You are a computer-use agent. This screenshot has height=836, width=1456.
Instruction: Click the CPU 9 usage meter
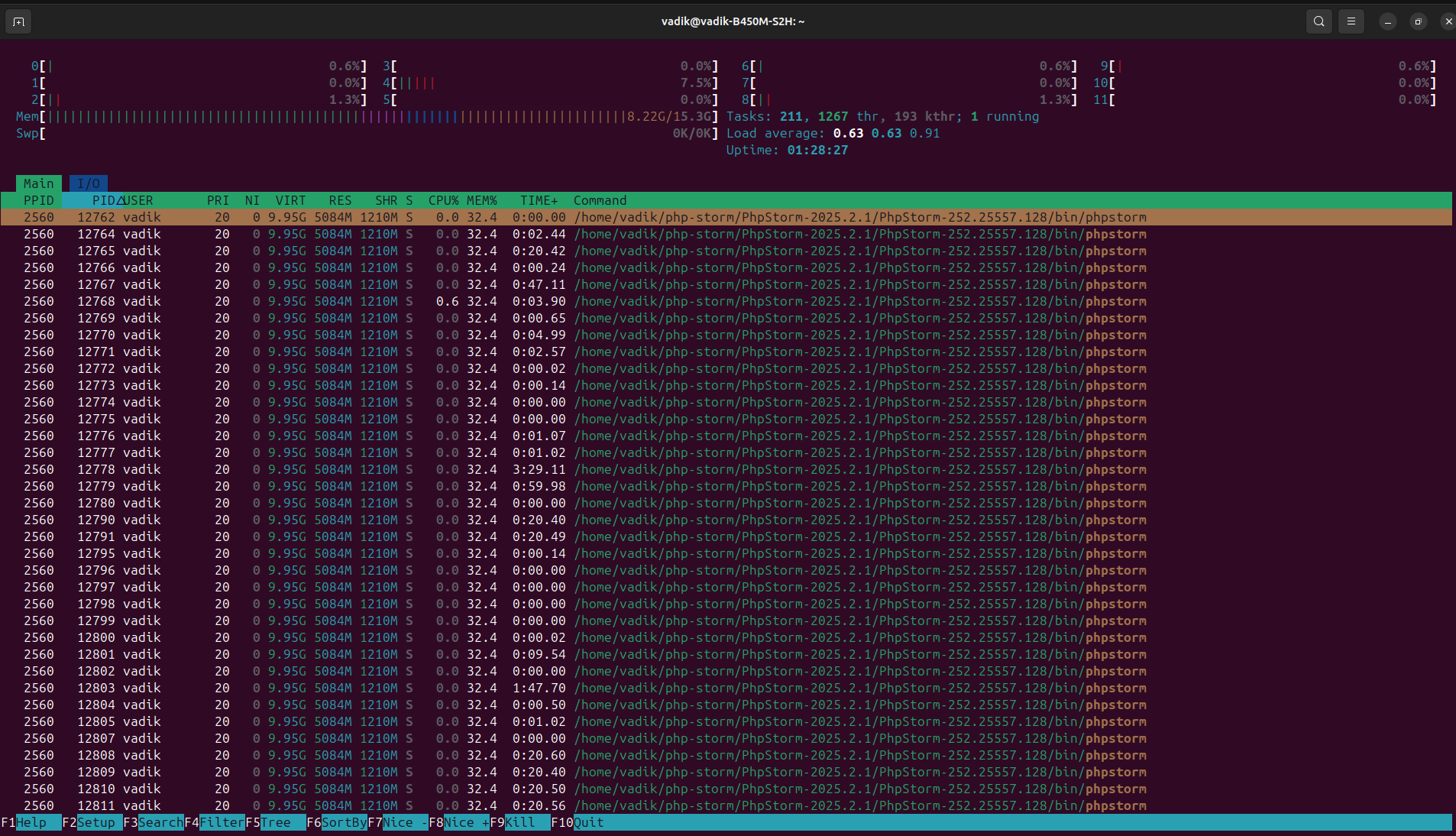1269,66
